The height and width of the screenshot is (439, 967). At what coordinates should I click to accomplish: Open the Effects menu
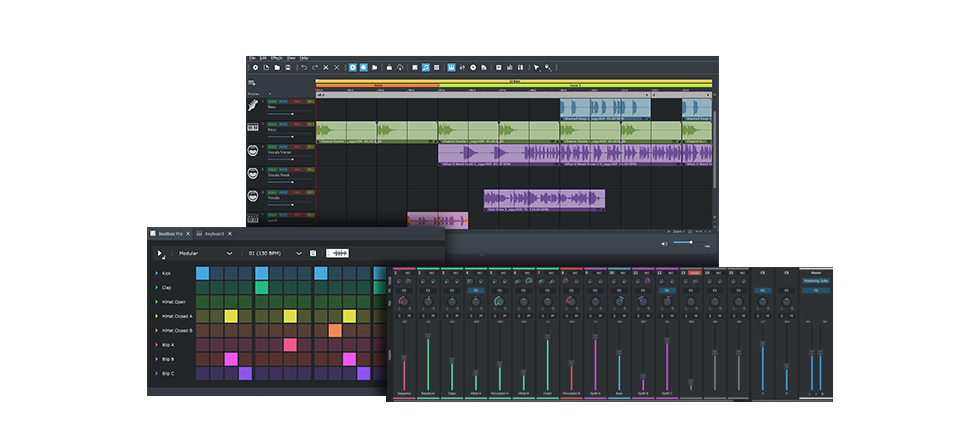tap(276, 58)
